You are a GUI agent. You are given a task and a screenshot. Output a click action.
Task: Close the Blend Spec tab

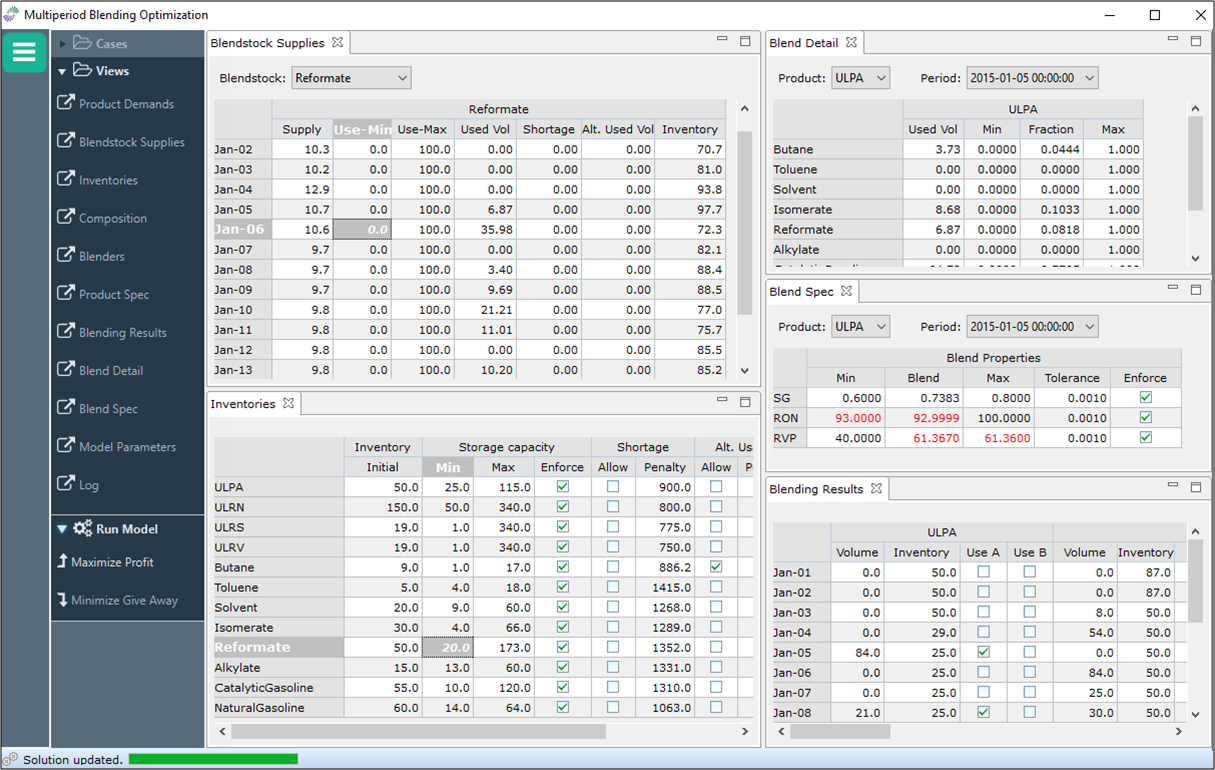(x=847, y=291)
